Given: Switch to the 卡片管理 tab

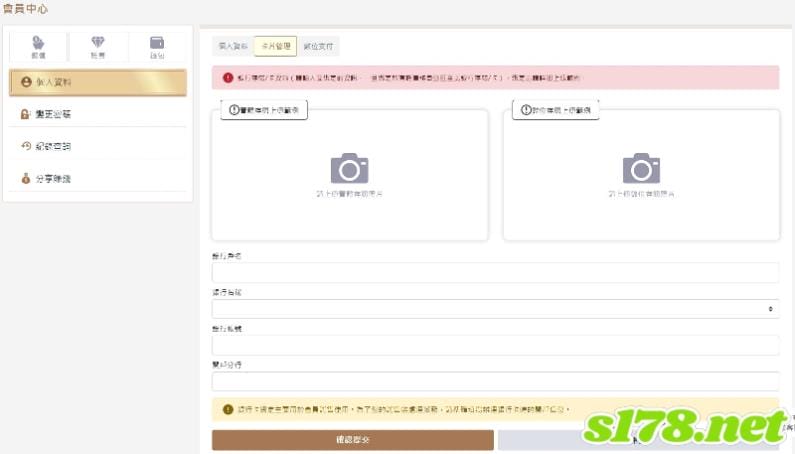Looking at the screenshot, I should 275,46.
